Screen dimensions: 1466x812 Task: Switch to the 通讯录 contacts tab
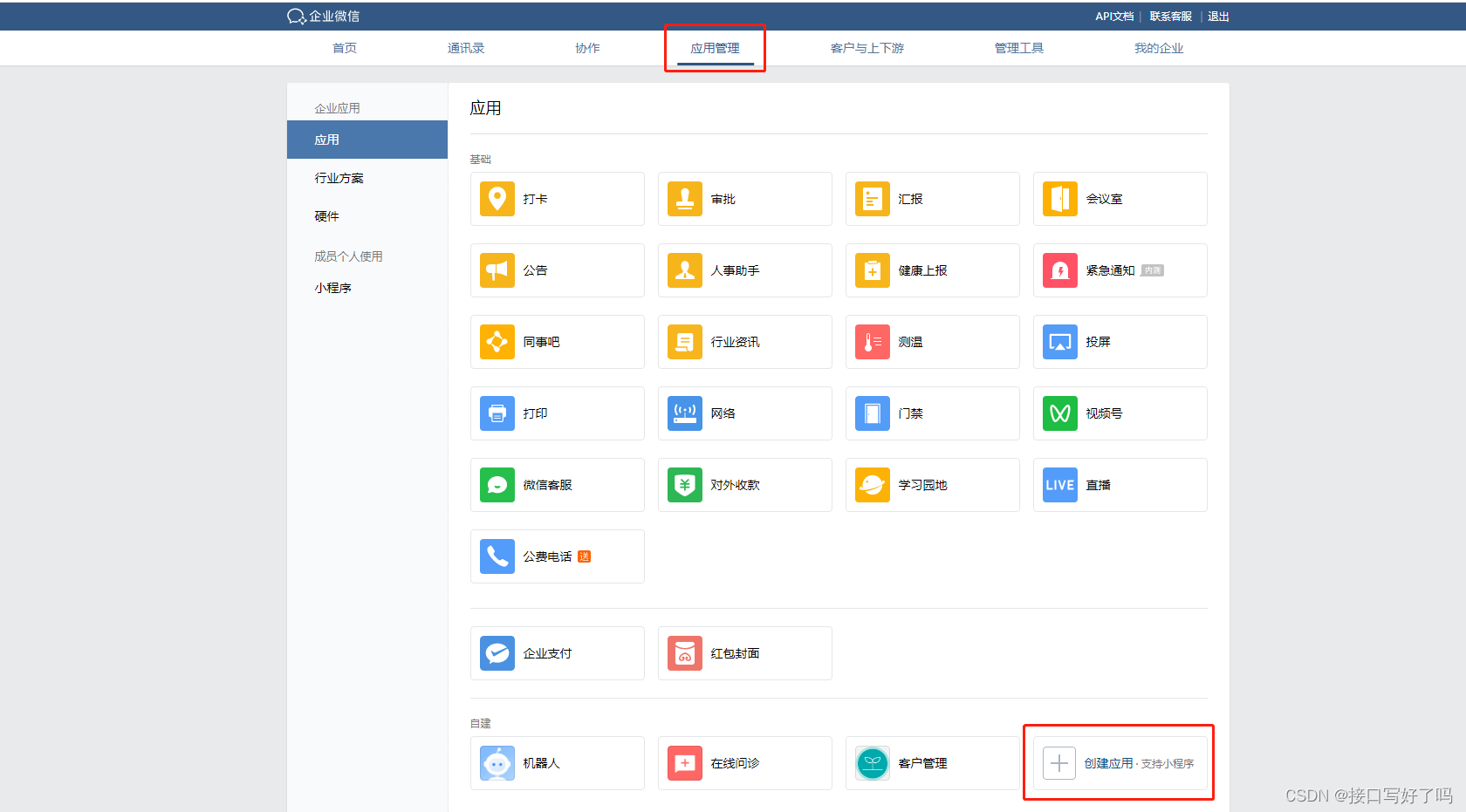466,48
